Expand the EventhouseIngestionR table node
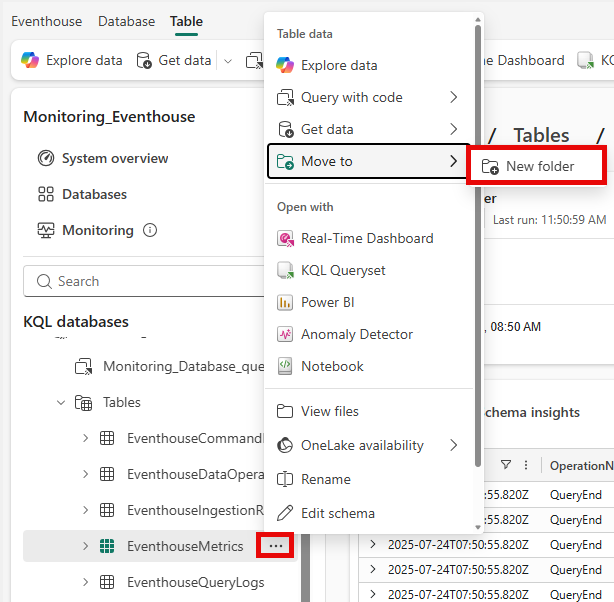 click(86, 510)
